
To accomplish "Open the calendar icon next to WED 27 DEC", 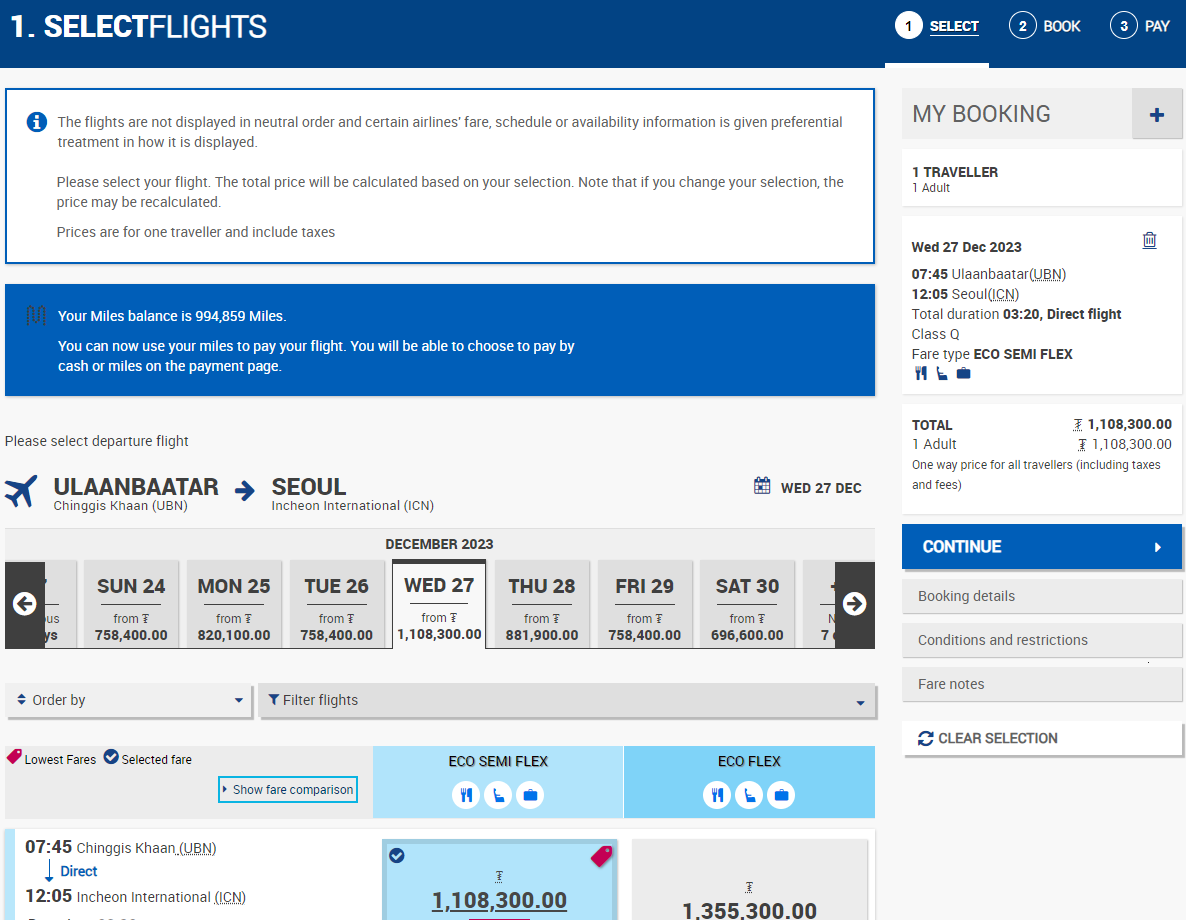I will point(762,486).
